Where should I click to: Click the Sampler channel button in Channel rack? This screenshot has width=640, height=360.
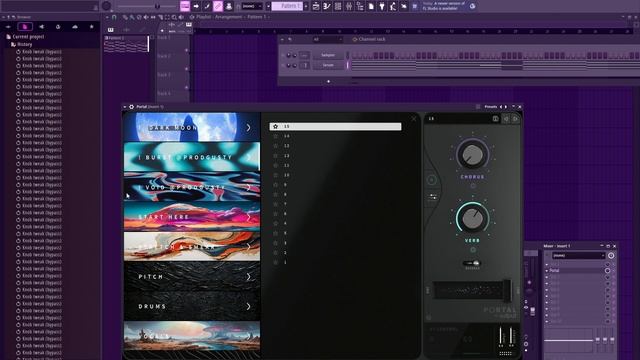click(x=328, y=55)
